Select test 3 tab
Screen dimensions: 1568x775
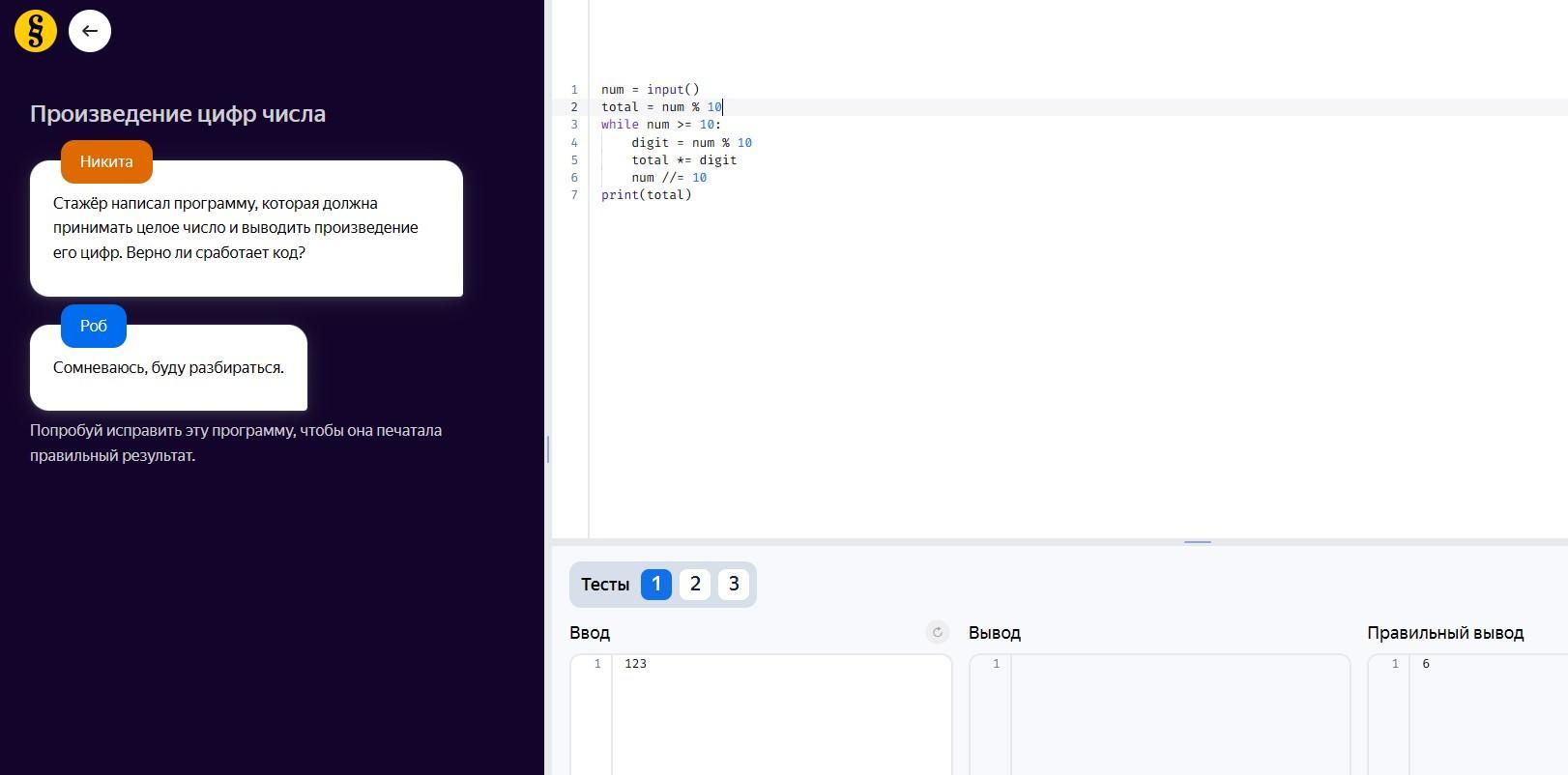[734, 584]
